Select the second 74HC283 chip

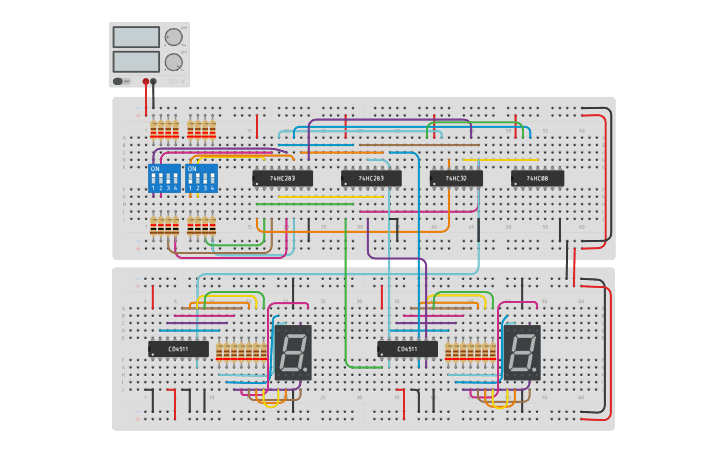371,178
